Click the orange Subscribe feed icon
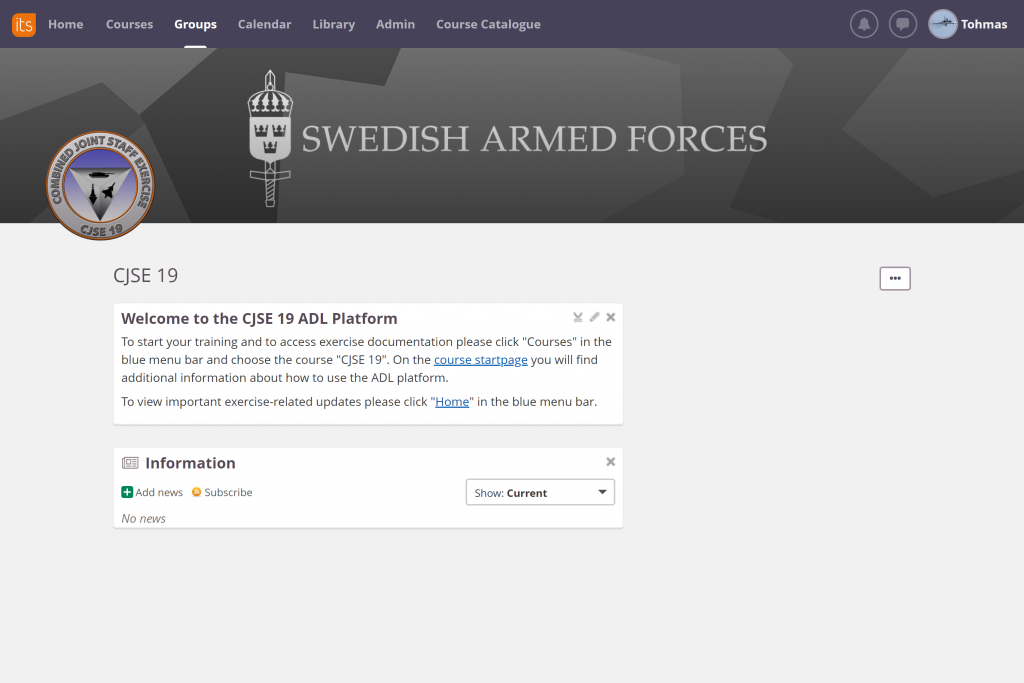 point(196,492)
